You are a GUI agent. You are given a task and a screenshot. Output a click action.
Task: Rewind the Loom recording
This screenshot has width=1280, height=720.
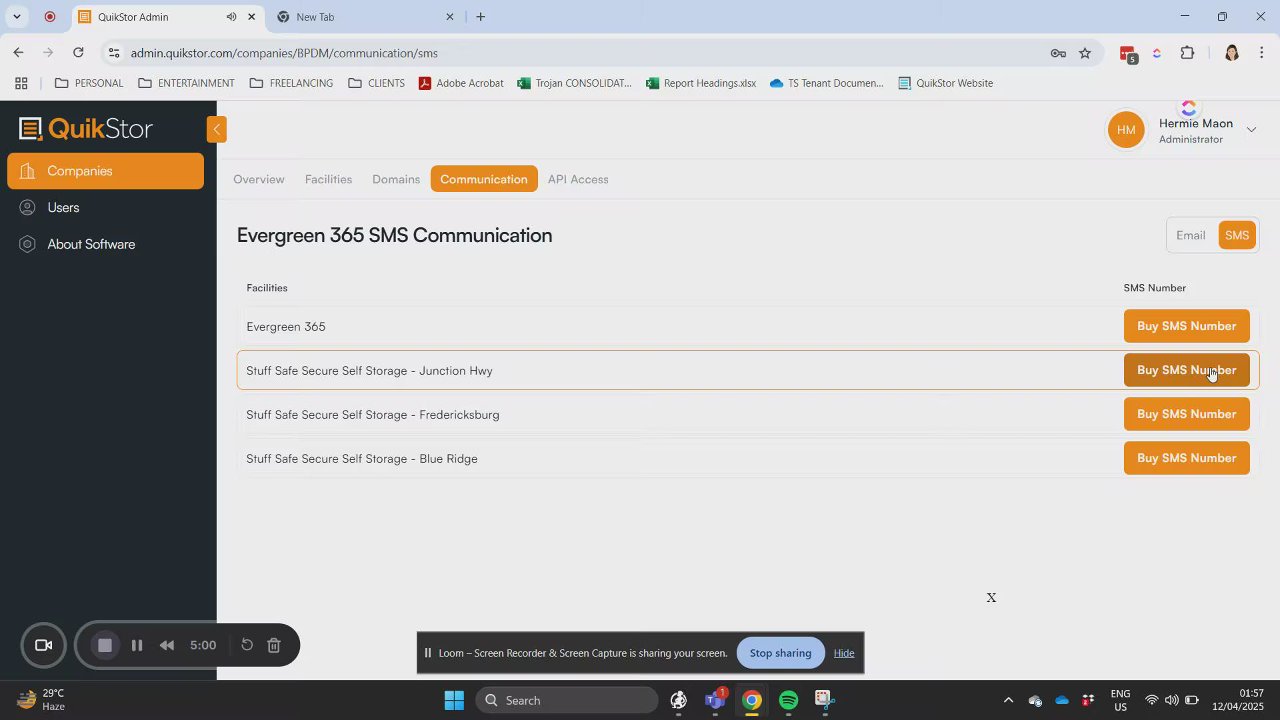tap(167, 645)
